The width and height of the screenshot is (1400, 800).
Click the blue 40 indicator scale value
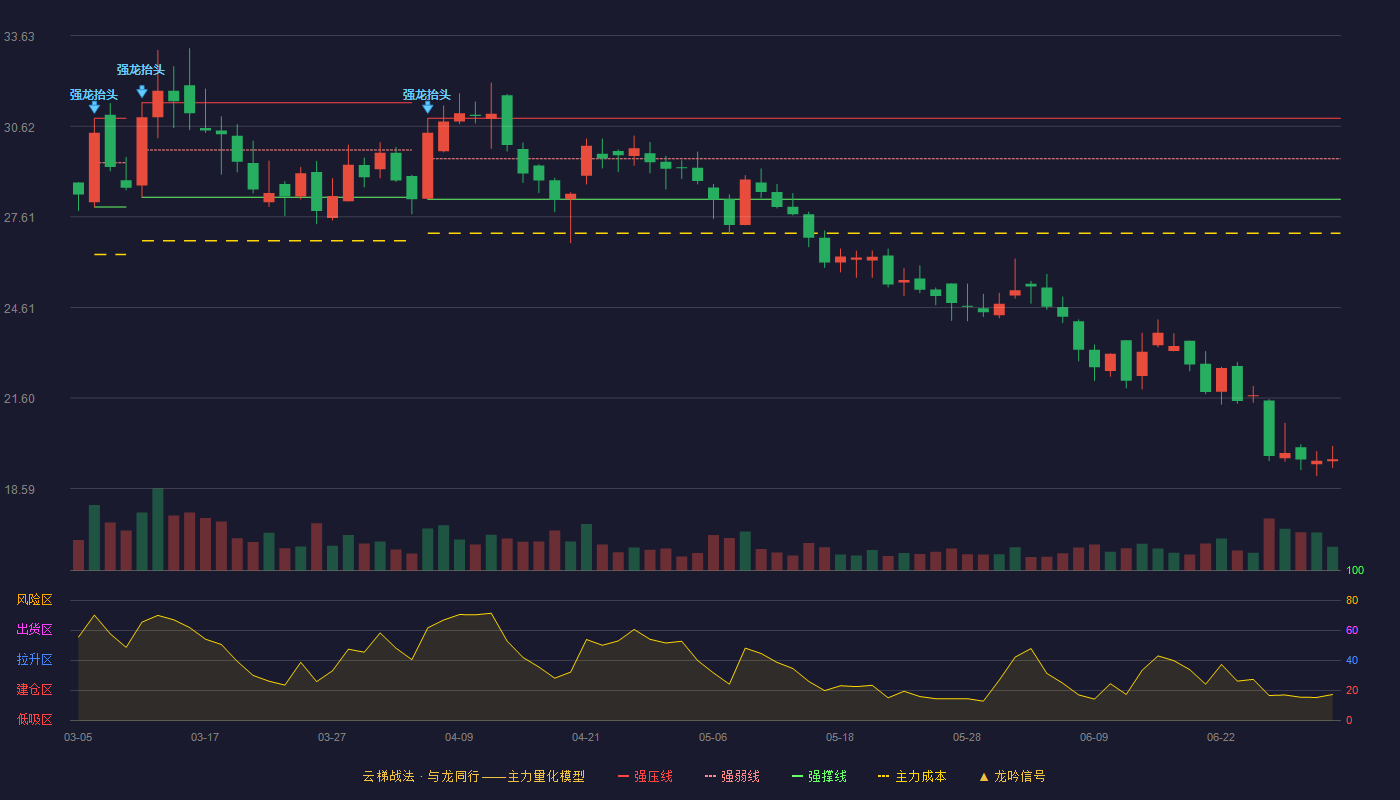(1352, 660)
